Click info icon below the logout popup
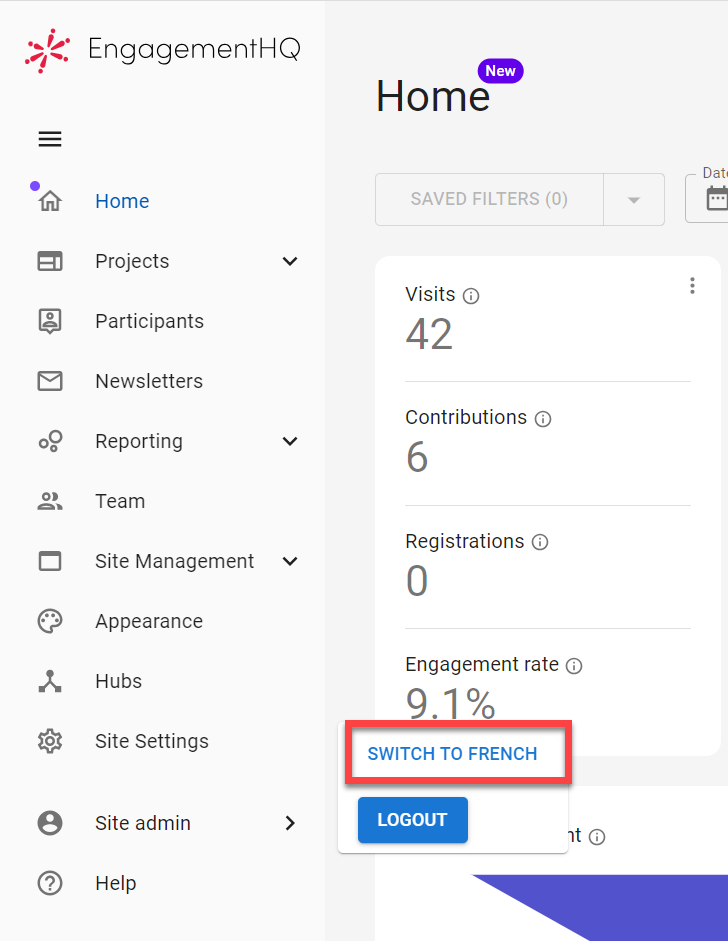The height and width of the screenshot is (941, 728). pos(597,837)
